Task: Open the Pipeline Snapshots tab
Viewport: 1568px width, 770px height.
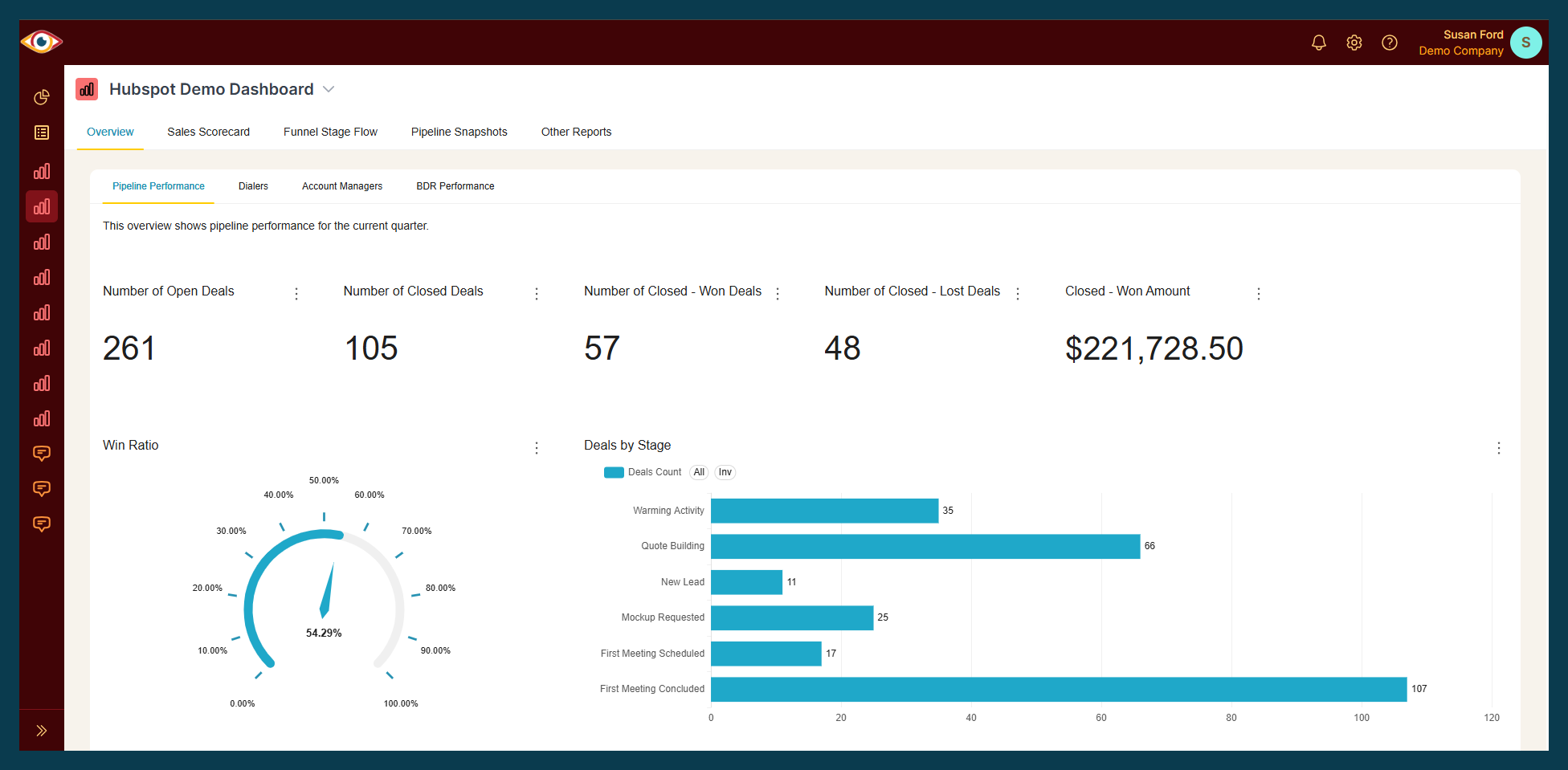Action: point(459,132)
